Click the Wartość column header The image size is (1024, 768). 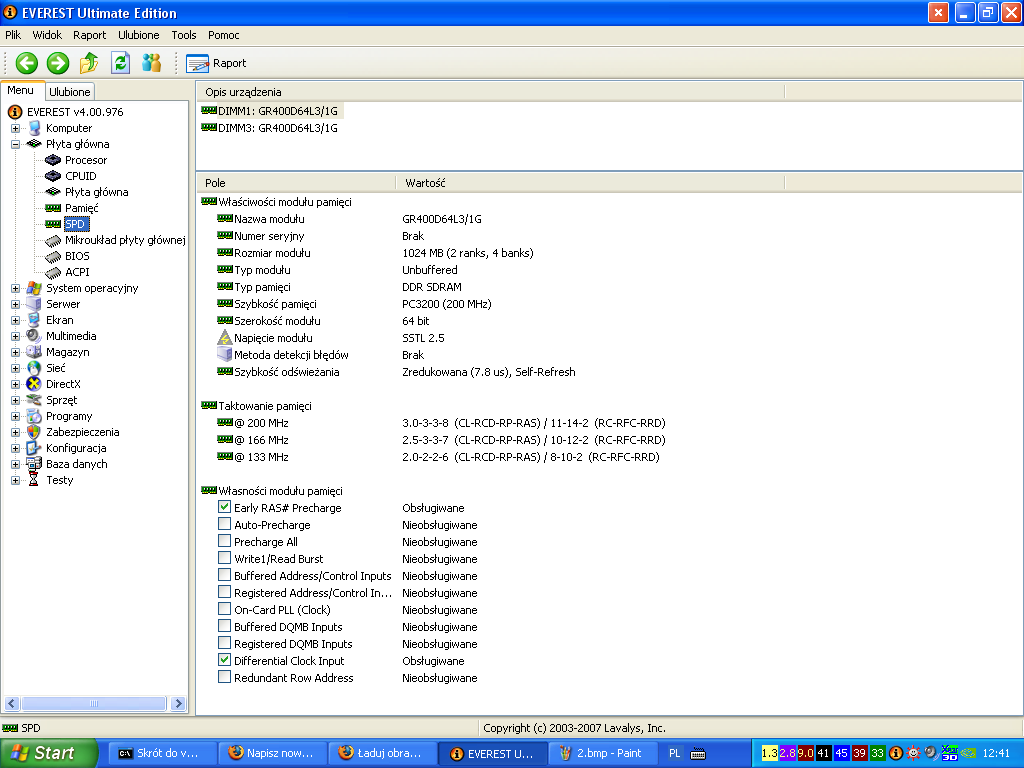coord(590,183)
